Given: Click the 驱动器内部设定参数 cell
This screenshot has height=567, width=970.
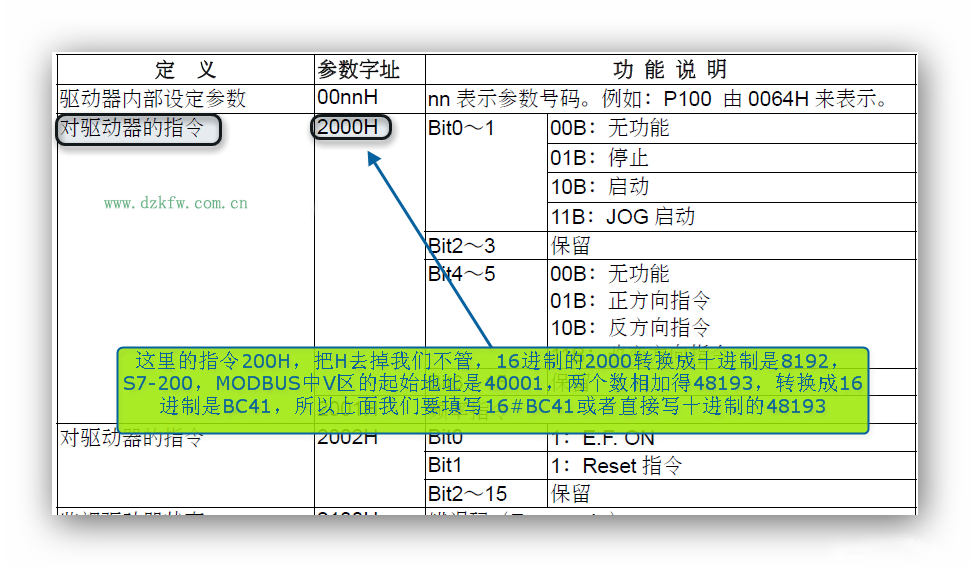Looking at the screenshot, I should tap(153, 99).
